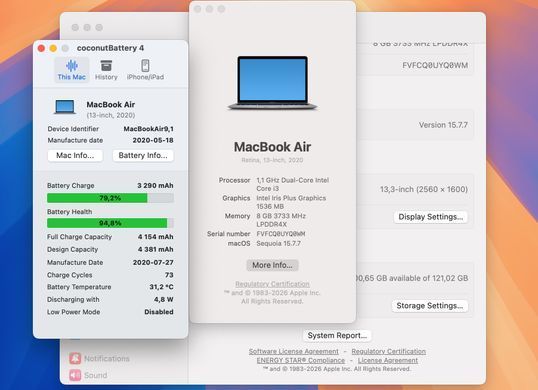Select the This Mac tab in coconutBattery
Screen dimensions: 538x390
point(72,70)
